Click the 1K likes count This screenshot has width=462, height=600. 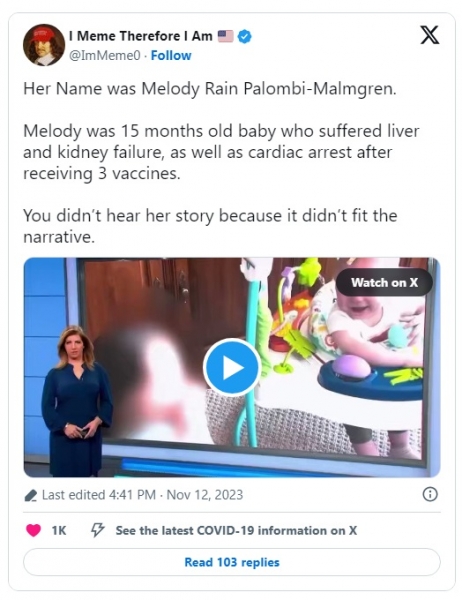pos(59,531)
